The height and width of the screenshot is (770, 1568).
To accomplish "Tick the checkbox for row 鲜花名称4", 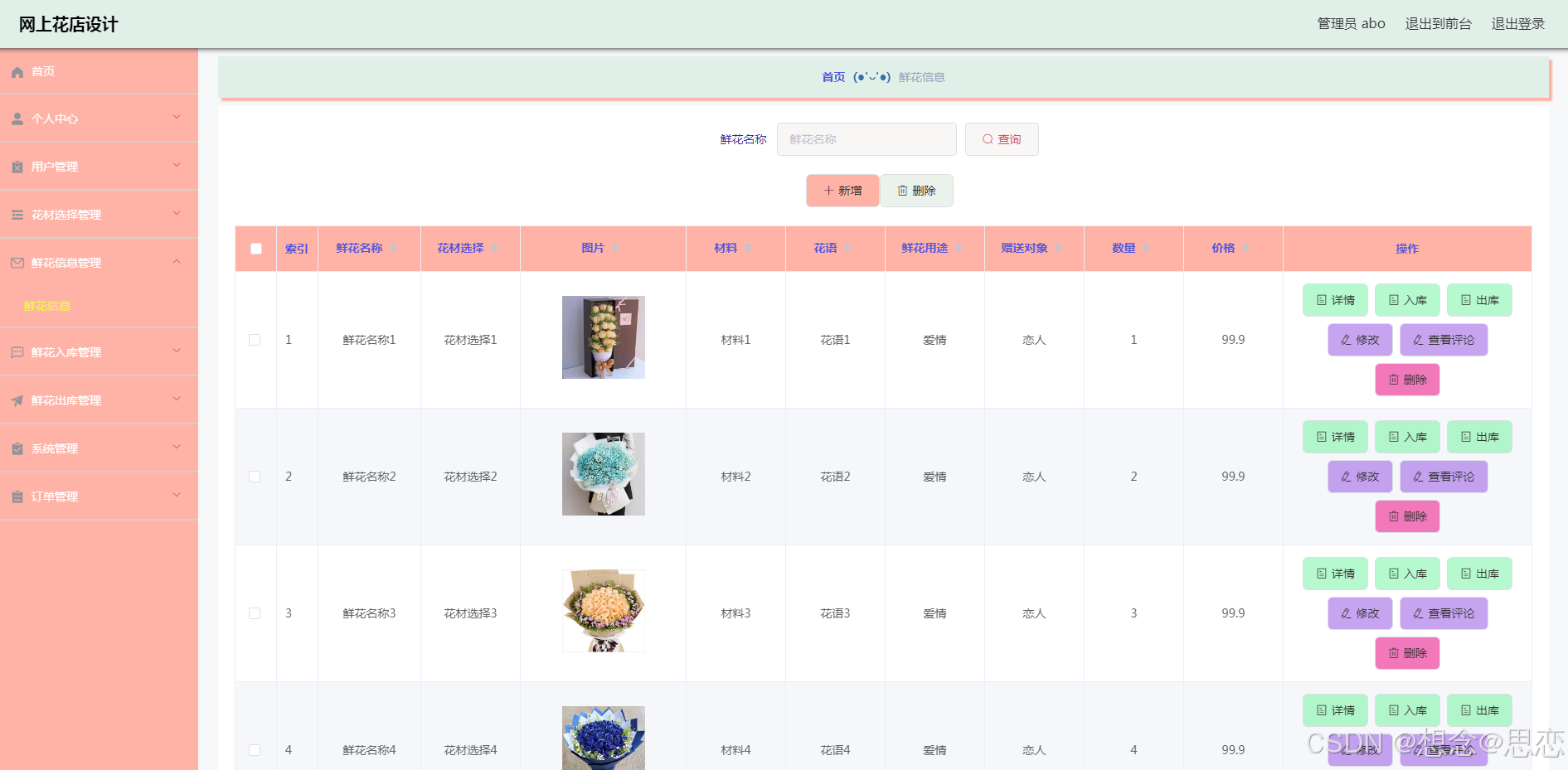I will click(255, 750).
